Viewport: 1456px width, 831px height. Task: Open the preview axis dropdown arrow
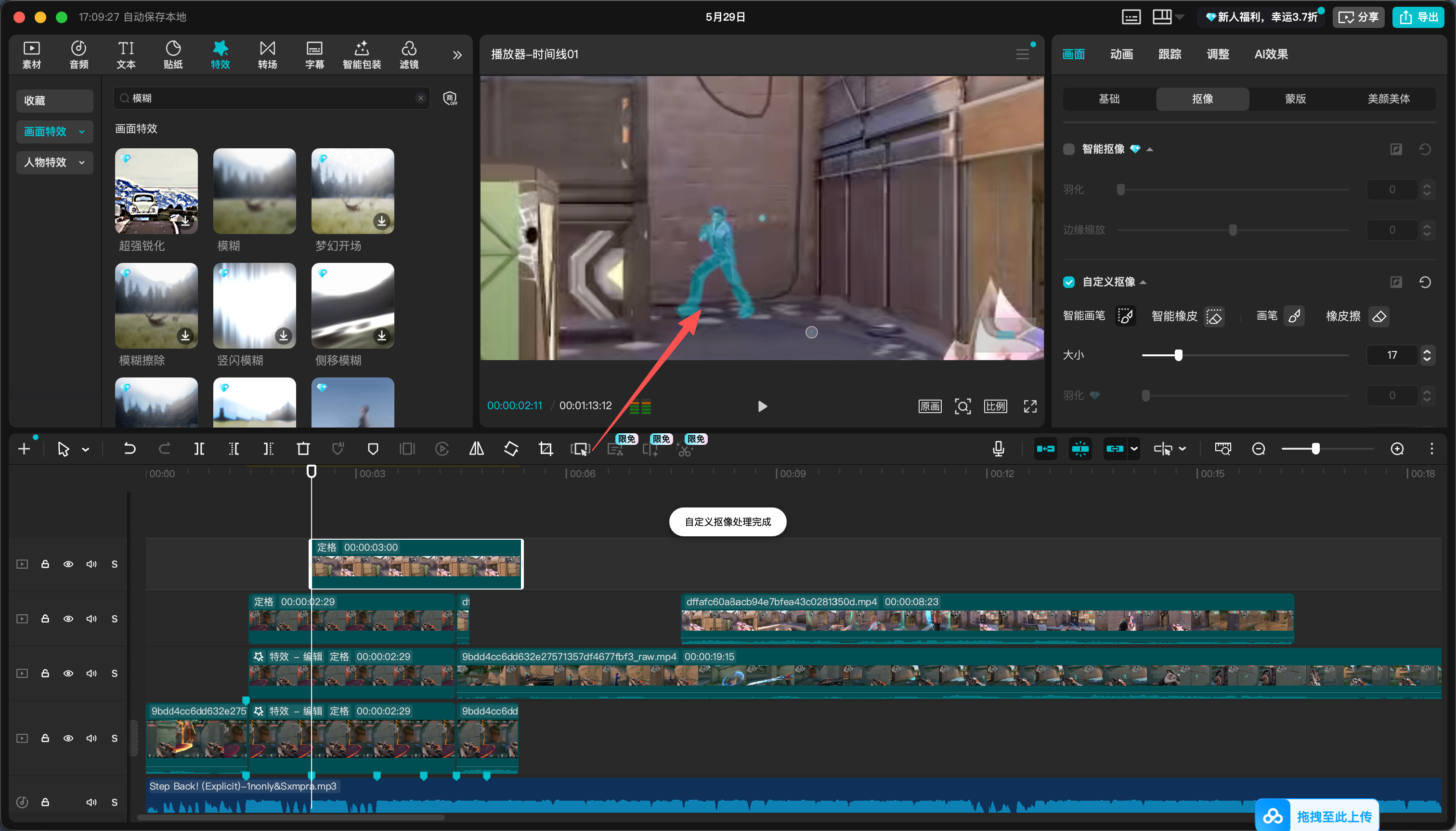coord(1183,449)
